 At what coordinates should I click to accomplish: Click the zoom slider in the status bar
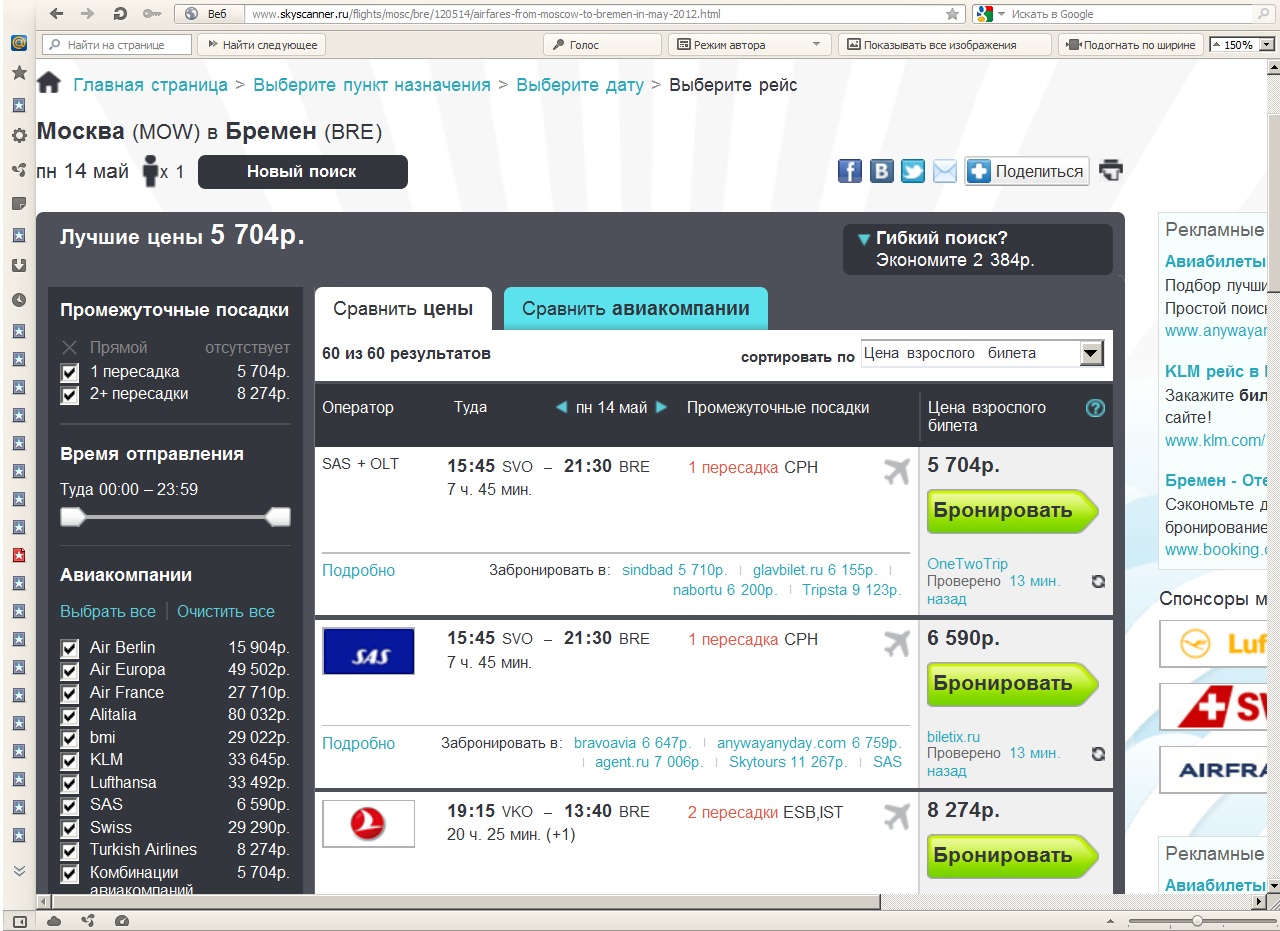tap(1197, 920)
